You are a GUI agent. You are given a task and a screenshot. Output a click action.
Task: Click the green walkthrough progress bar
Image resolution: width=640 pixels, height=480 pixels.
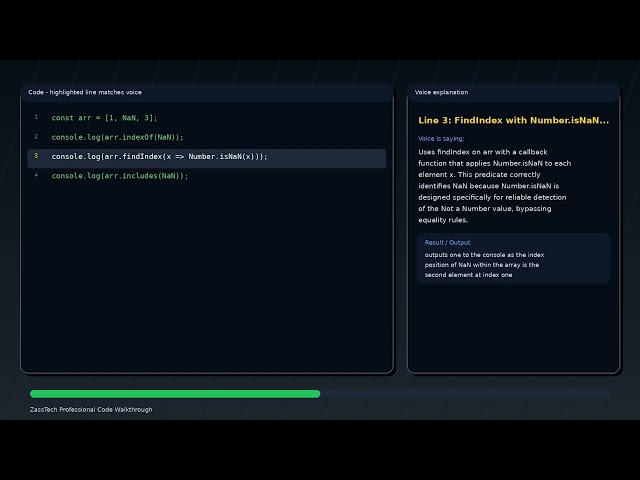(x=175, y=394)
